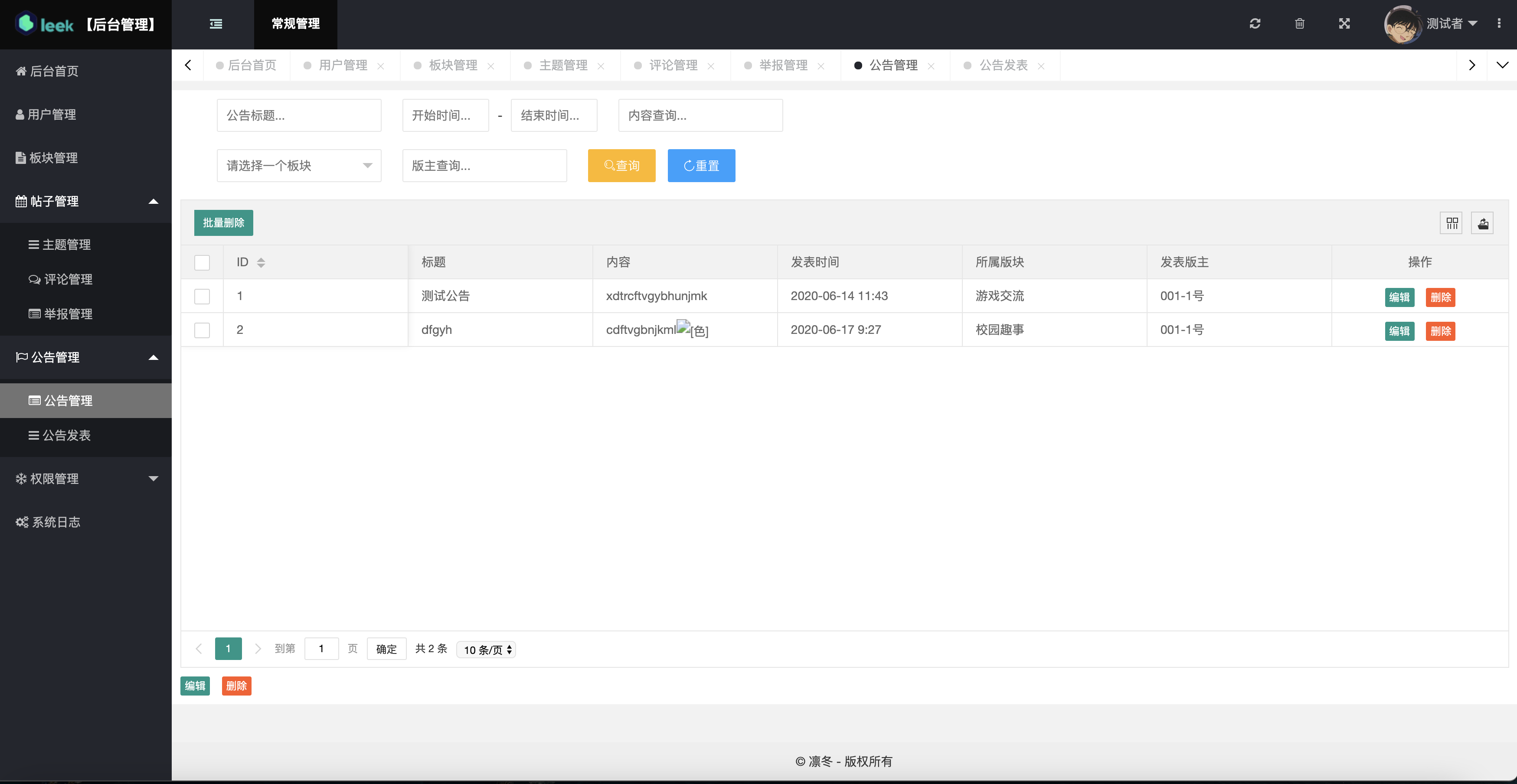Image resolution: width=1517 pixels, height=784 pixels.
Task: Click page number 1 button
Action: (x=229, y=649)
